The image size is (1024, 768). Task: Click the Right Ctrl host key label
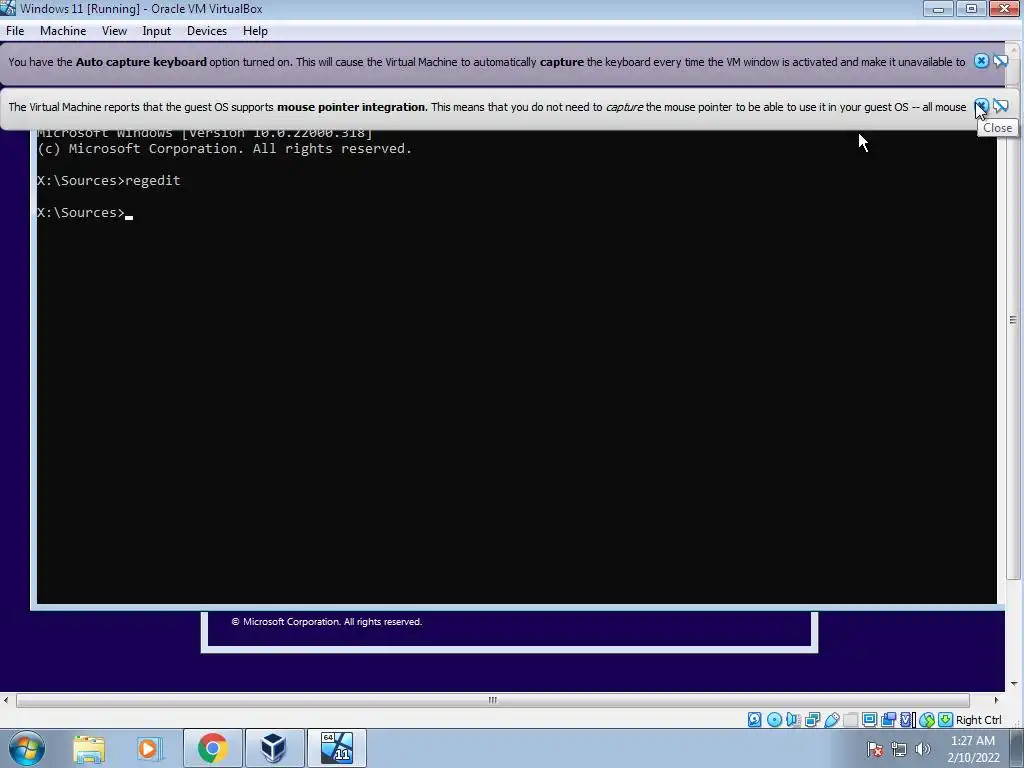pos(978,720)
